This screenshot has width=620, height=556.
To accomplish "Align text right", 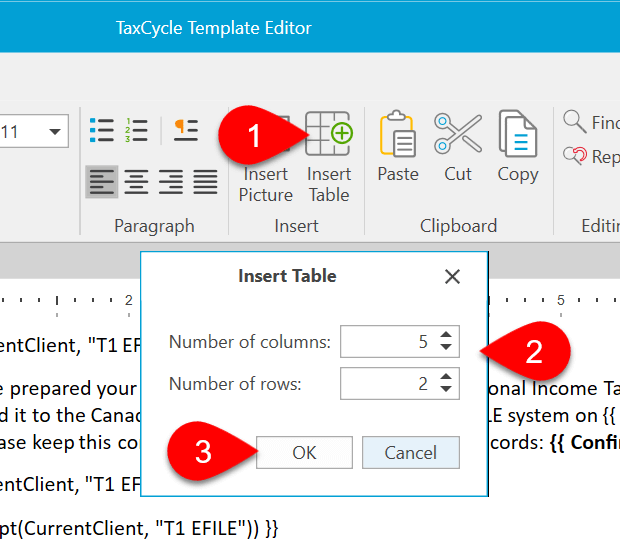I will (x=171, y=182).
